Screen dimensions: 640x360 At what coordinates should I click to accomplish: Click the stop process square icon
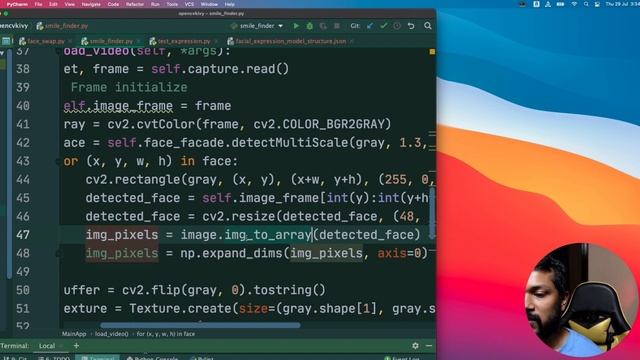click(x=337, y=26)
